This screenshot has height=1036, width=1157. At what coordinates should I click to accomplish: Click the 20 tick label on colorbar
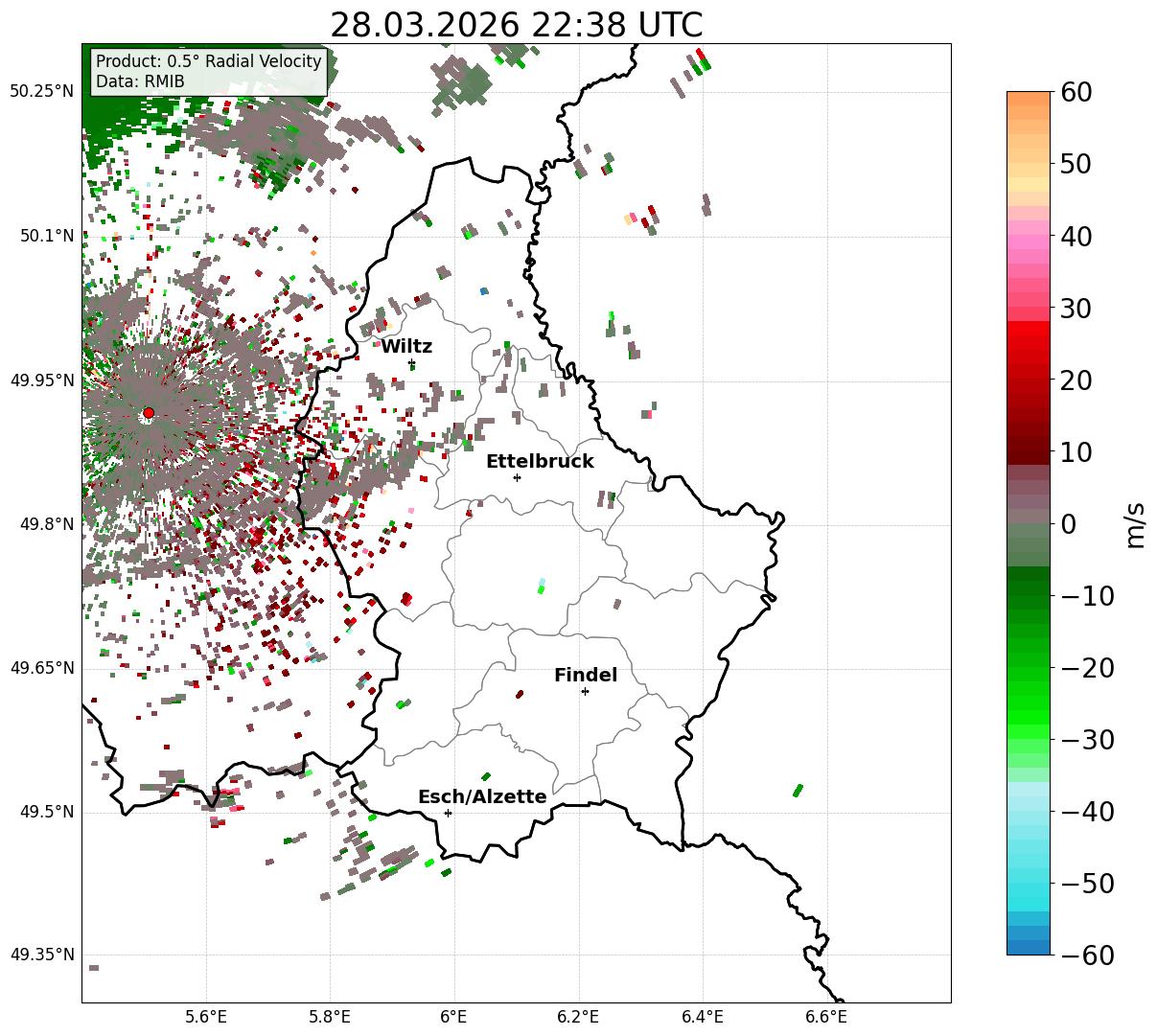1078,380
